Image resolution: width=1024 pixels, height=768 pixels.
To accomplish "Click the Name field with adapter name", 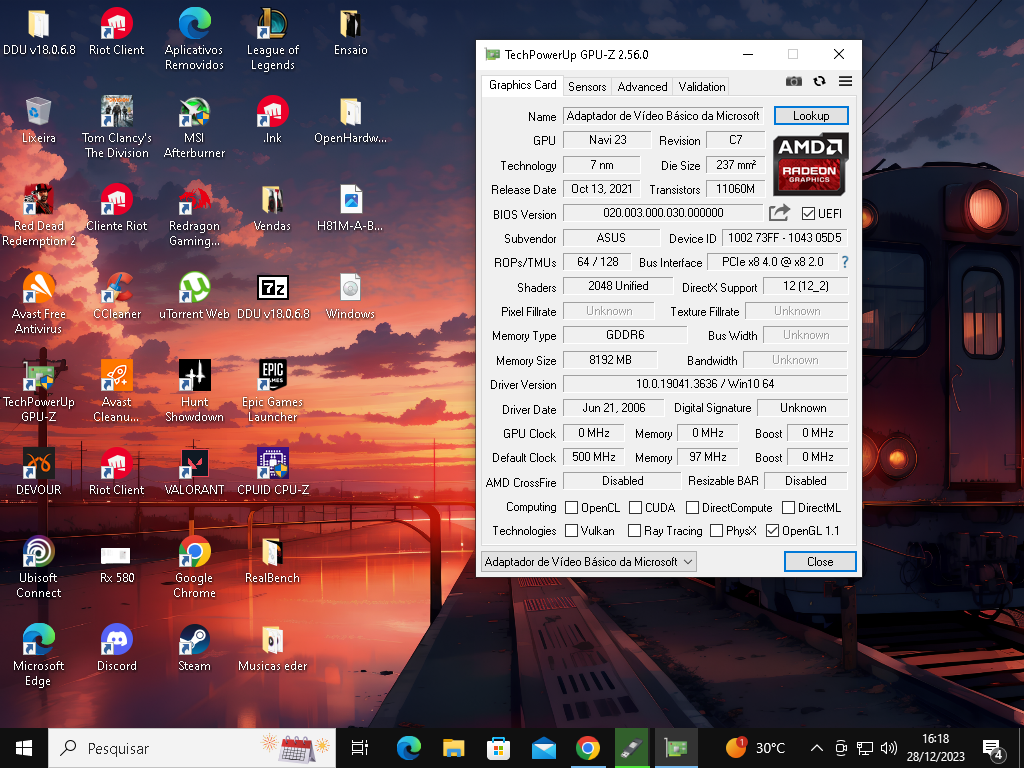I will (663, 116).
